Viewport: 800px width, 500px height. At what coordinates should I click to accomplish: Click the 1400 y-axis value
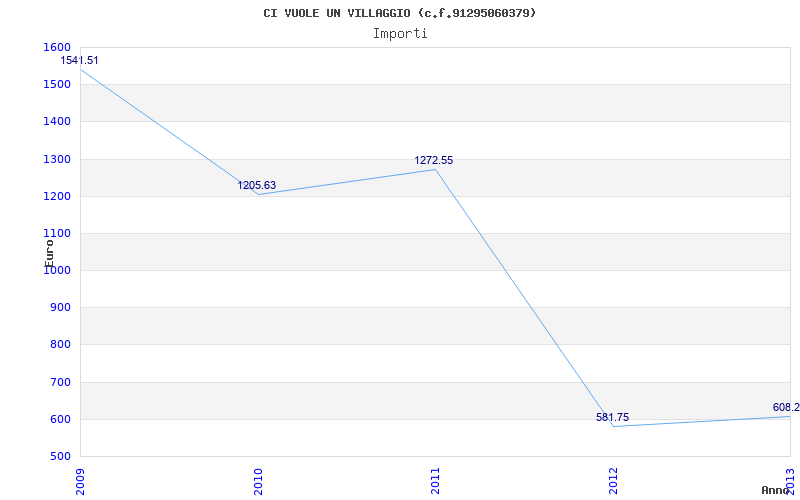click(x=58, y=121)
